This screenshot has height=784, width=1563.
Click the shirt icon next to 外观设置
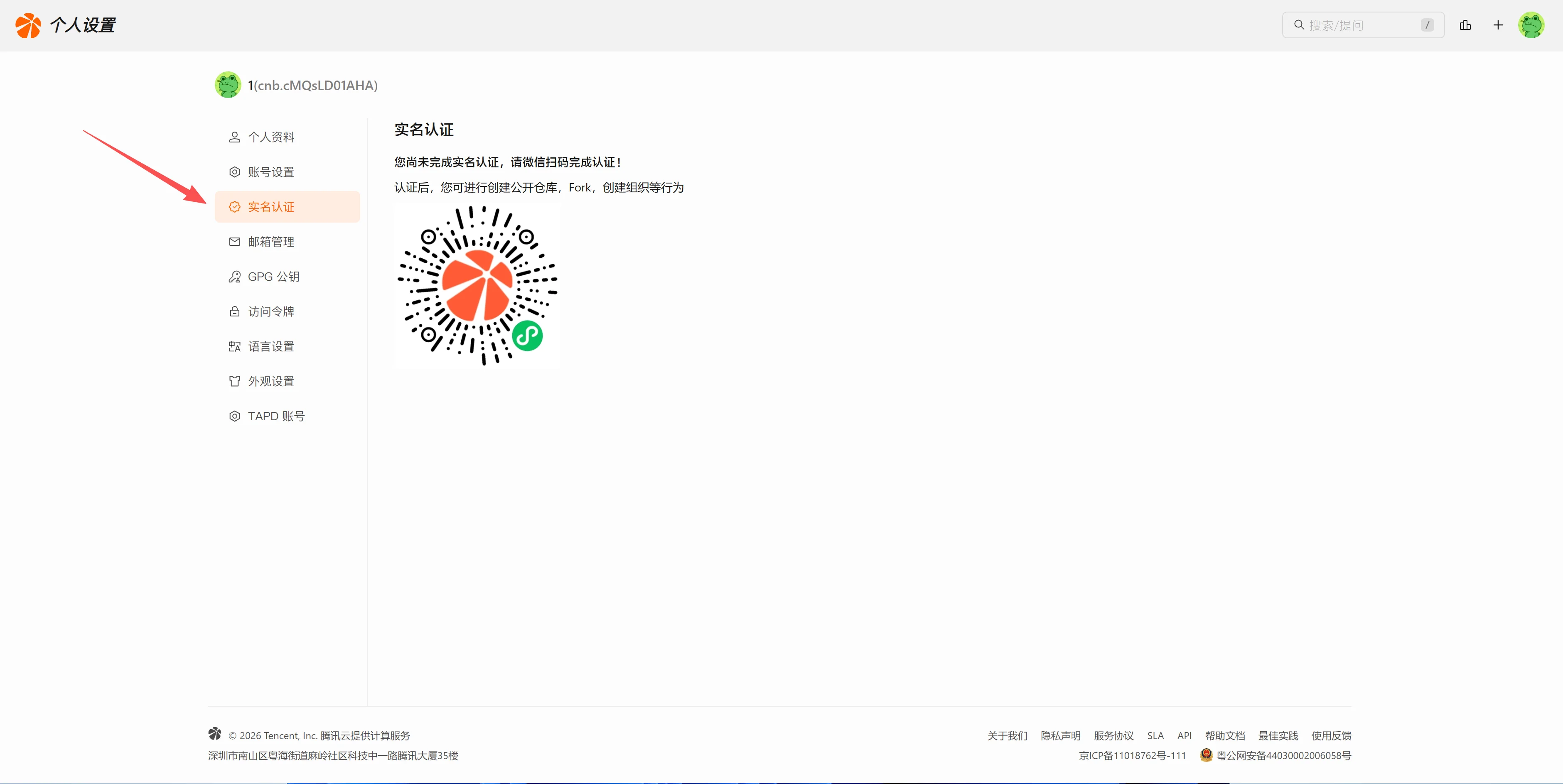pyautogui.click(x=234, y=381)
